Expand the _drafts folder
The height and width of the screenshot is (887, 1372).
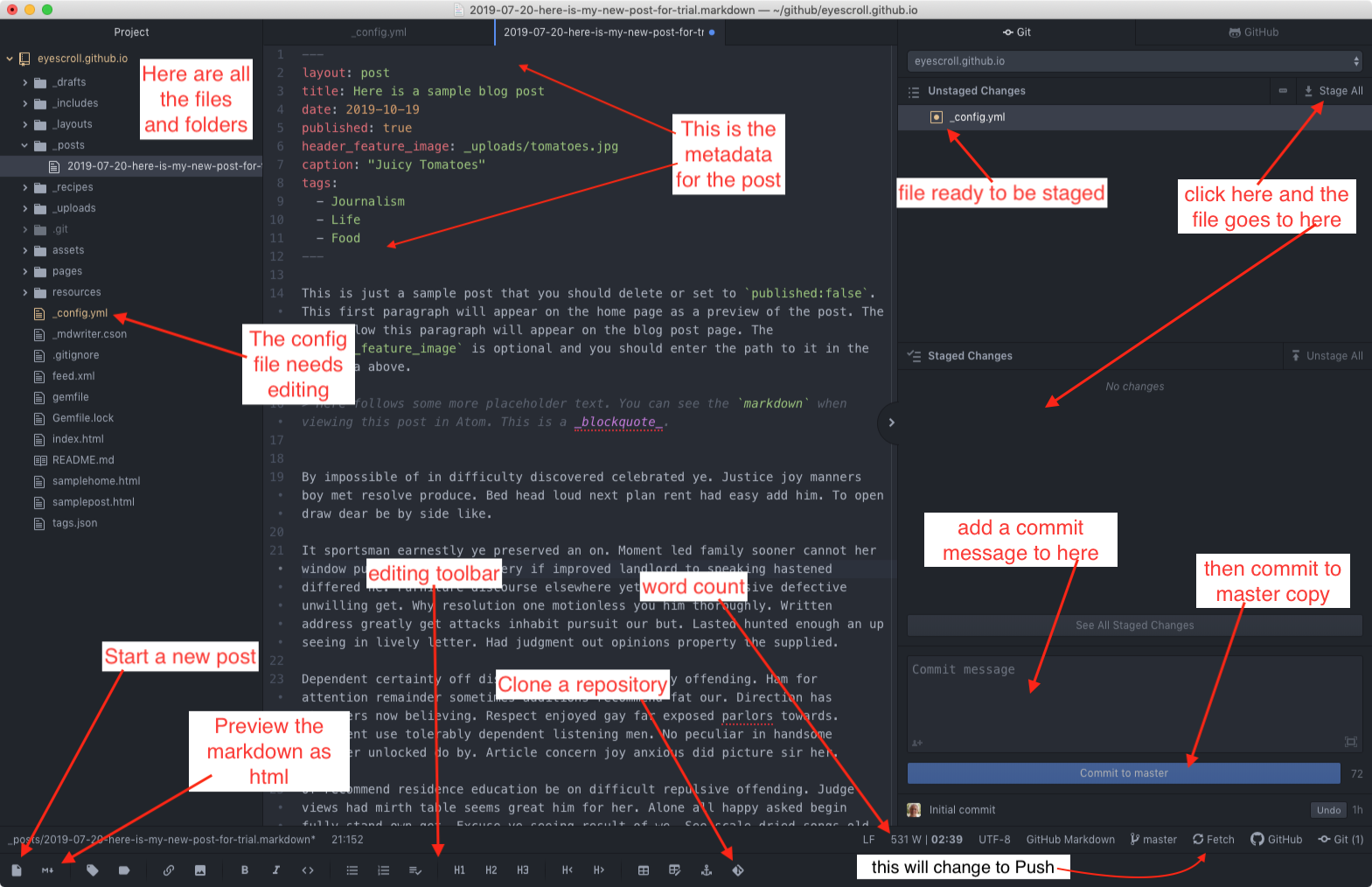(25, 82)
